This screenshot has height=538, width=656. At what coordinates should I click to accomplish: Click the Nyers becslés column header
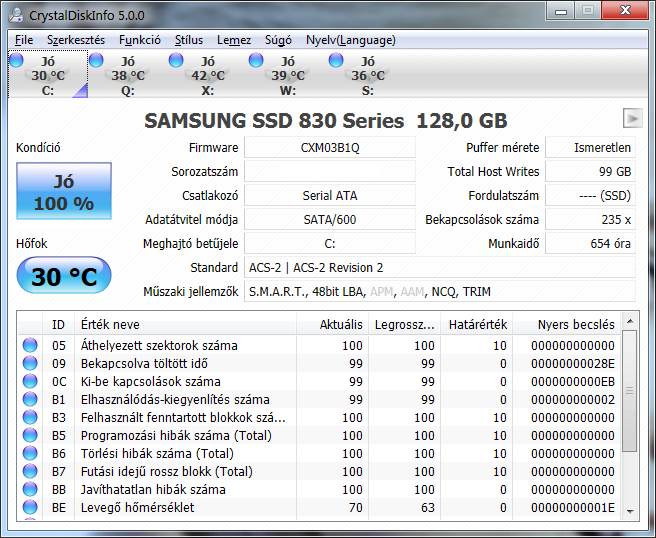(566, 324)
